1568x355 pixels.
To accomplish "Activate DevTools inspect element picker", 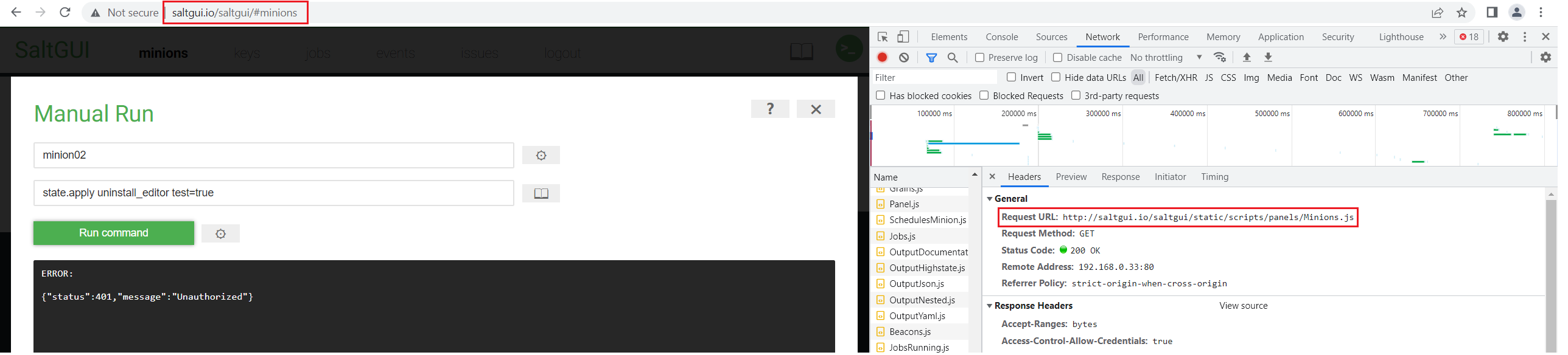I will pos(883,37).
